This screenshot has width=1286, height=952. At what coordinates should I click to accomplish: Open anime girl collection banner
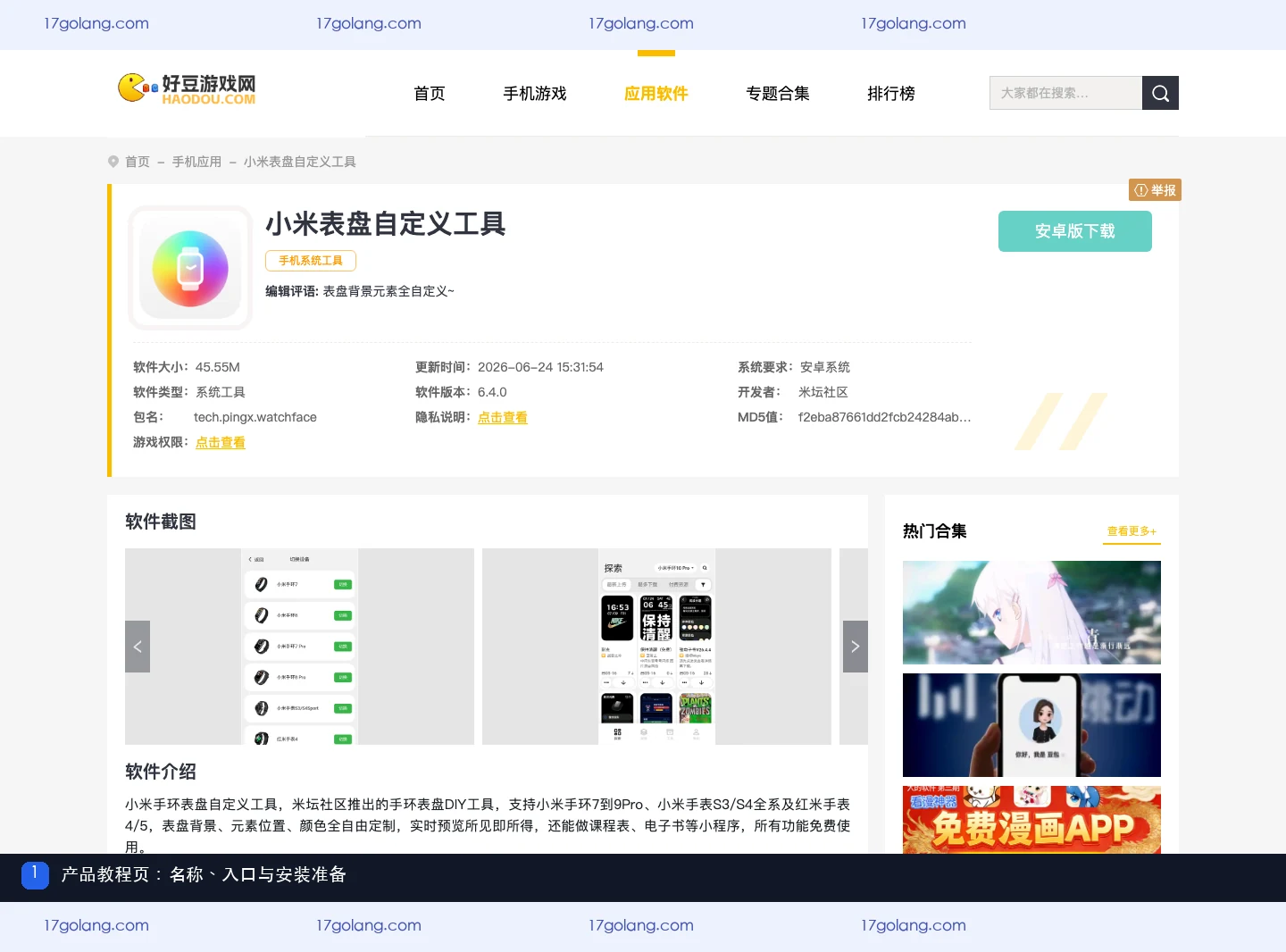pyautogui.click(x=1031, y=613)
